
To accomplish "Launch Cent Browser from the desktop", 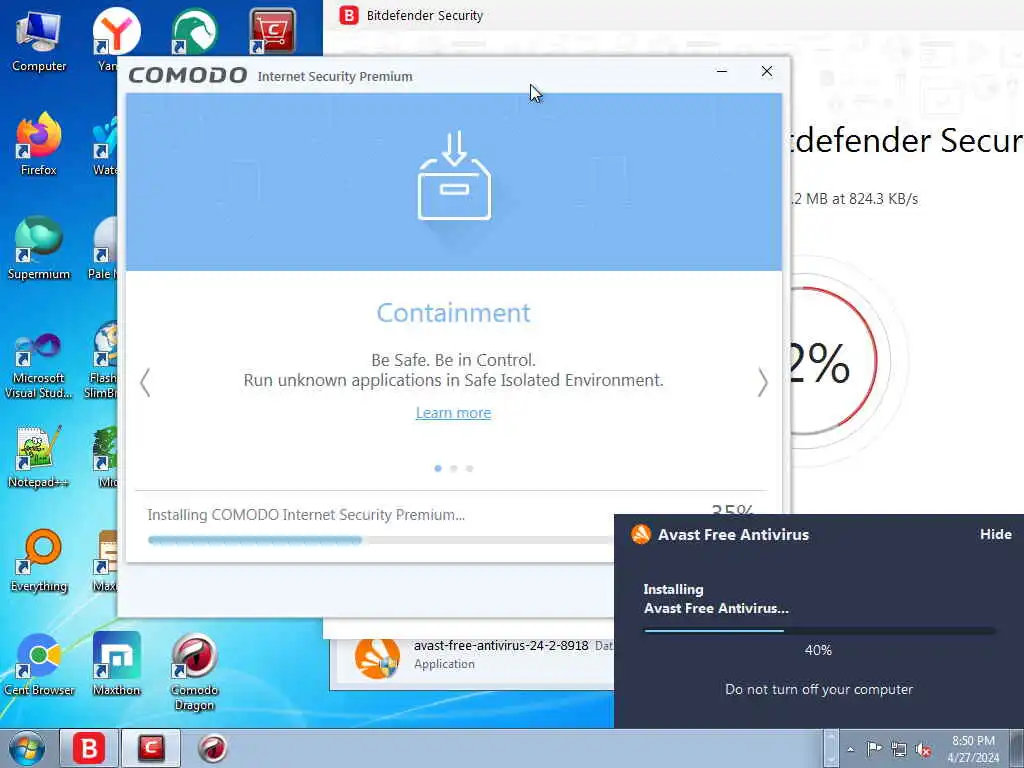I will click(x=38, y=665).
